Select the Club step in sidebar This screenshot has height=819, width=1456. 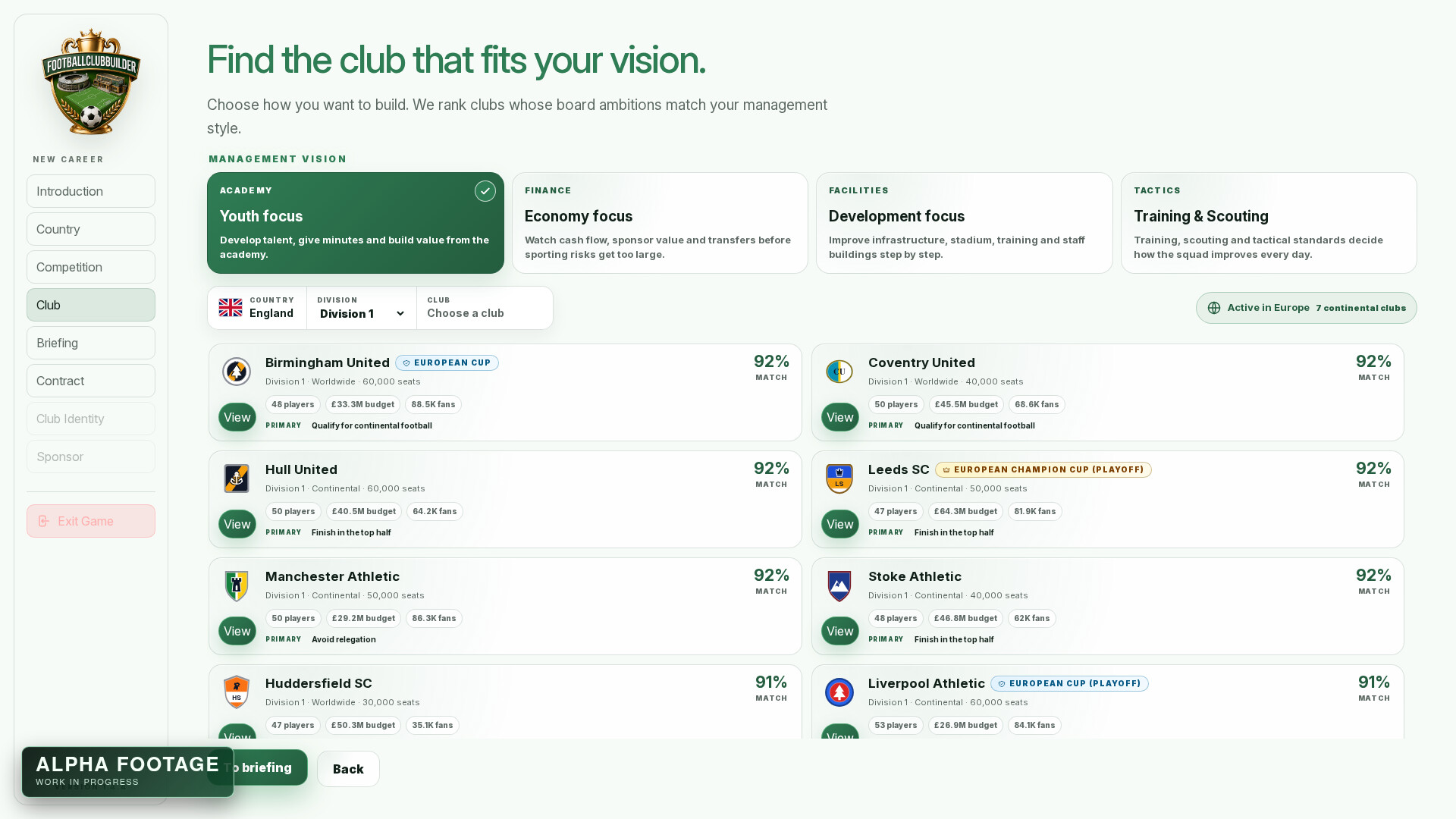(91, 305)
